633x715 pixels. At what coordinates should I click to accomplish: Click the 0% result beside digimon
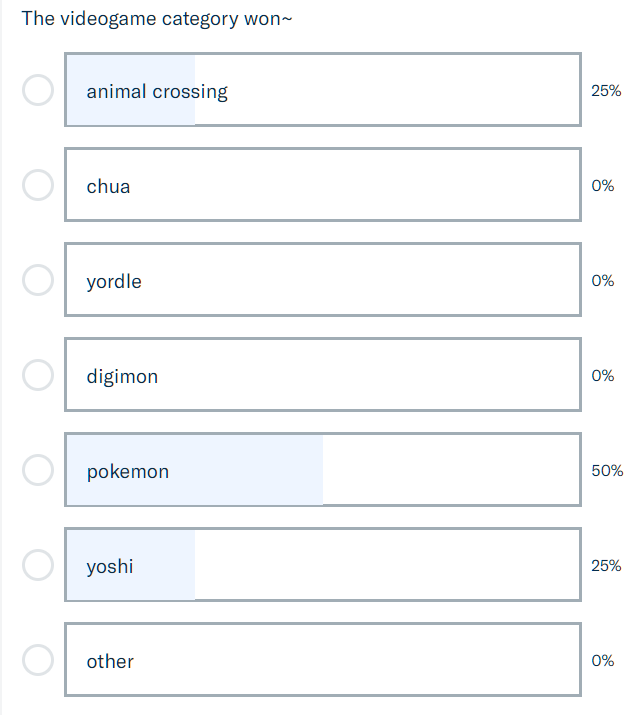(603, 376)
